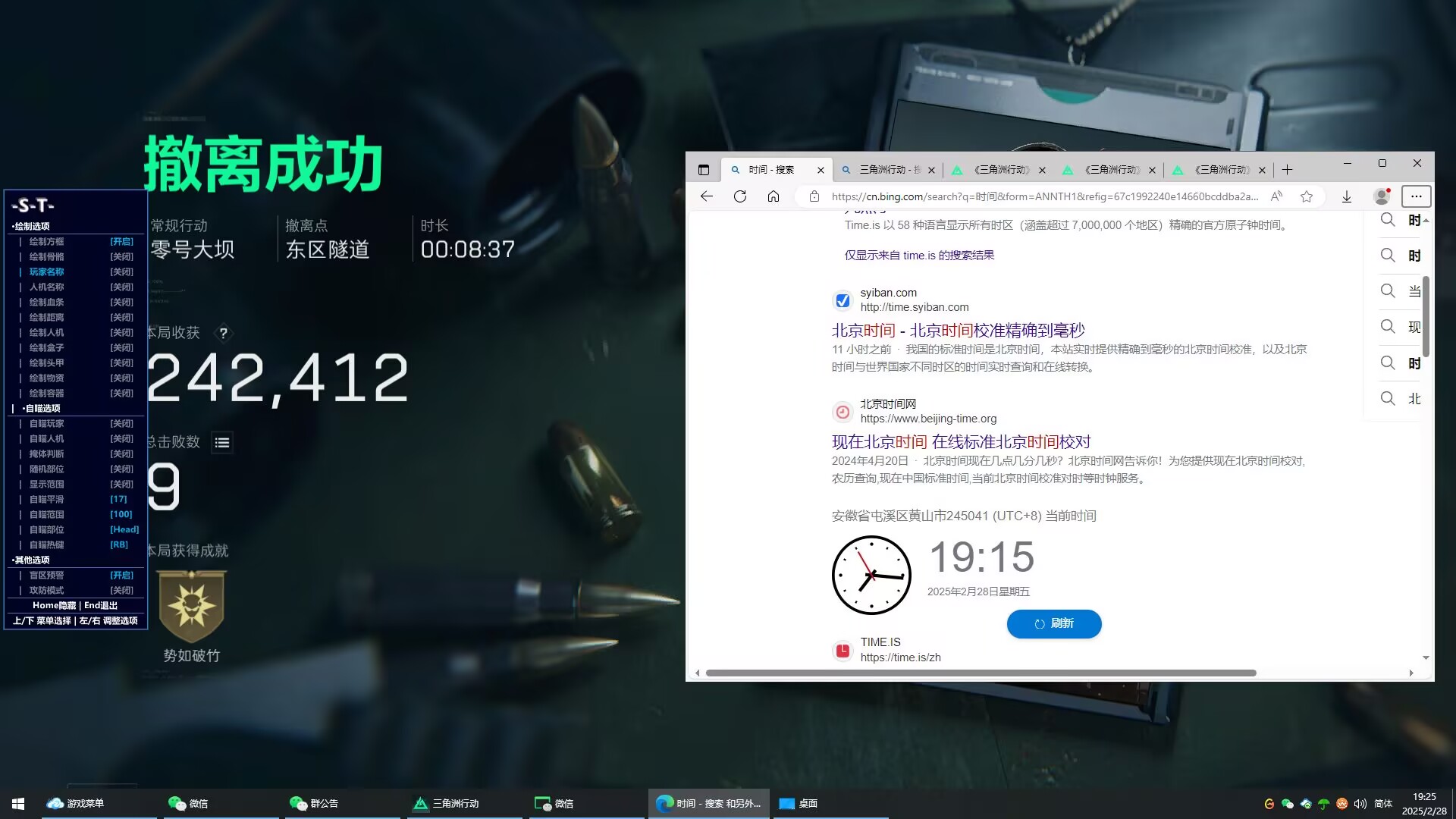Image resolution: width=1456 pixels, height=819 pixels.
Task: Click the Edge back navigation arrow
Action: pos(706,196)
